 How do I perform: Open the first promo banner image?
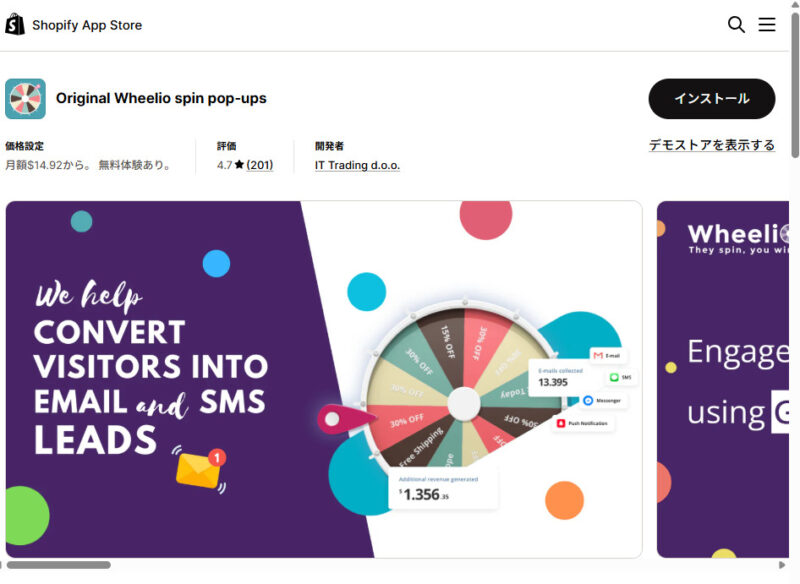[323, 379]
